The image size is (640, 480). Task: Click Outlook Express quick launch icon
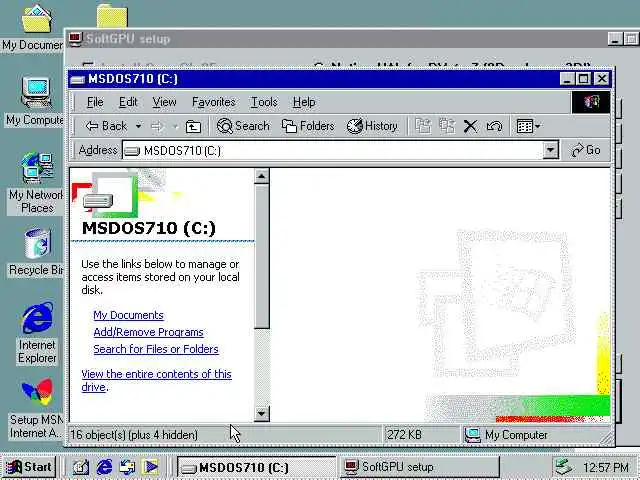(127, 467)
